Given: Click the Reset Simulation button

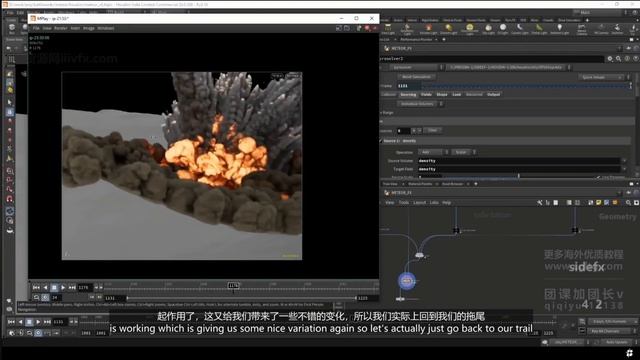Looking at the screenshot, I should 416,77.
